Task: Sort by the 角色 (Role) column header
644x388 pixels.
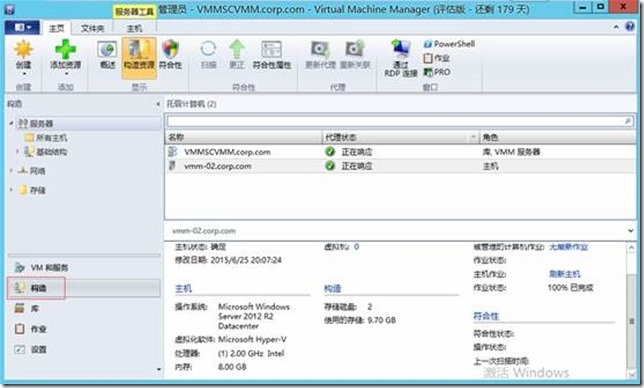Action: pos(558,137)
